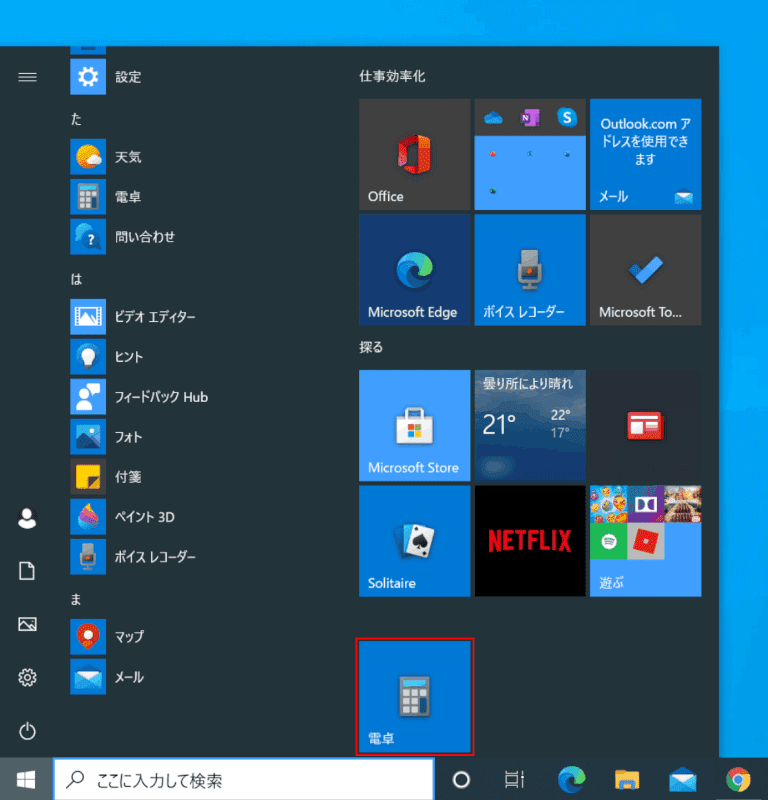Open the red News tile
The image size is (768, 800).
(x=646, y=426)
